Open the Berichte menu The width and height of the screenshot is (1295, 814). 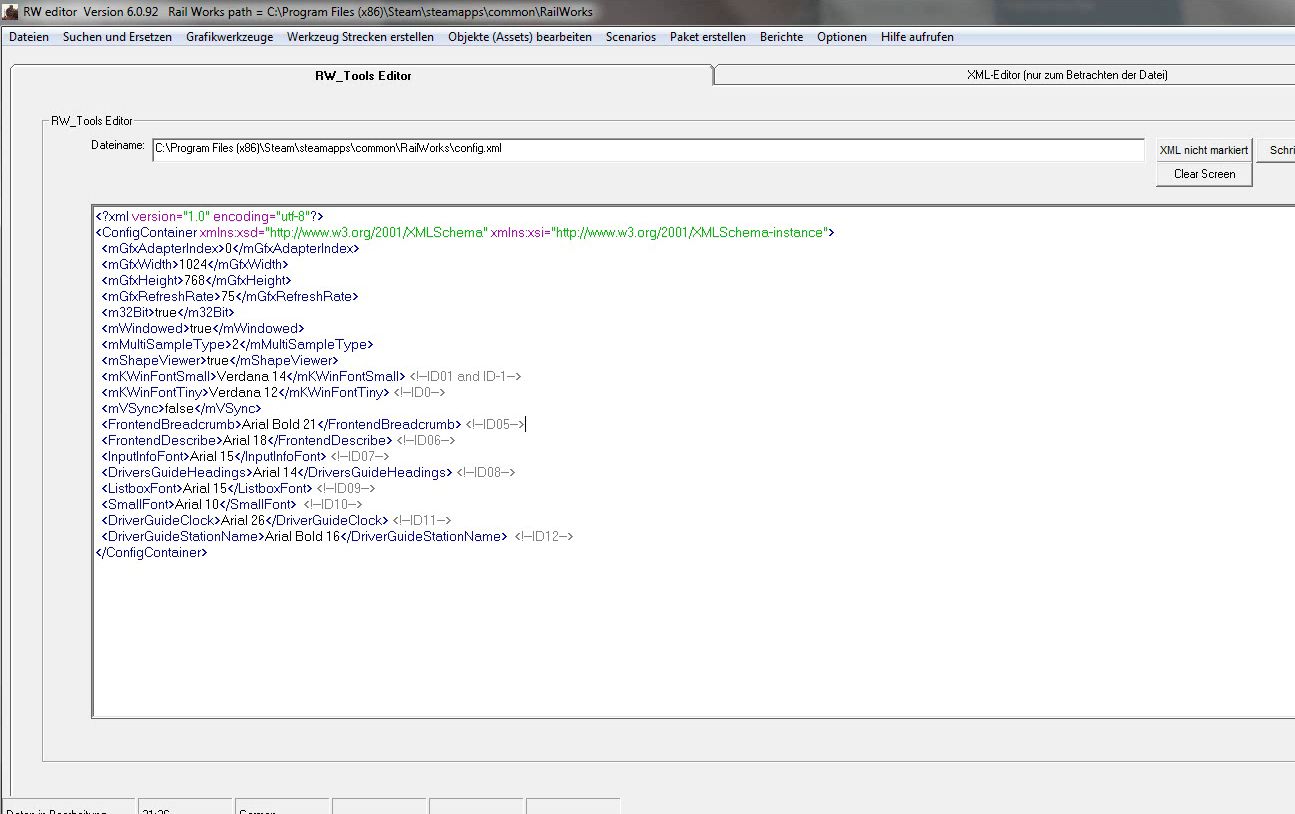click(x=781, y=37)
